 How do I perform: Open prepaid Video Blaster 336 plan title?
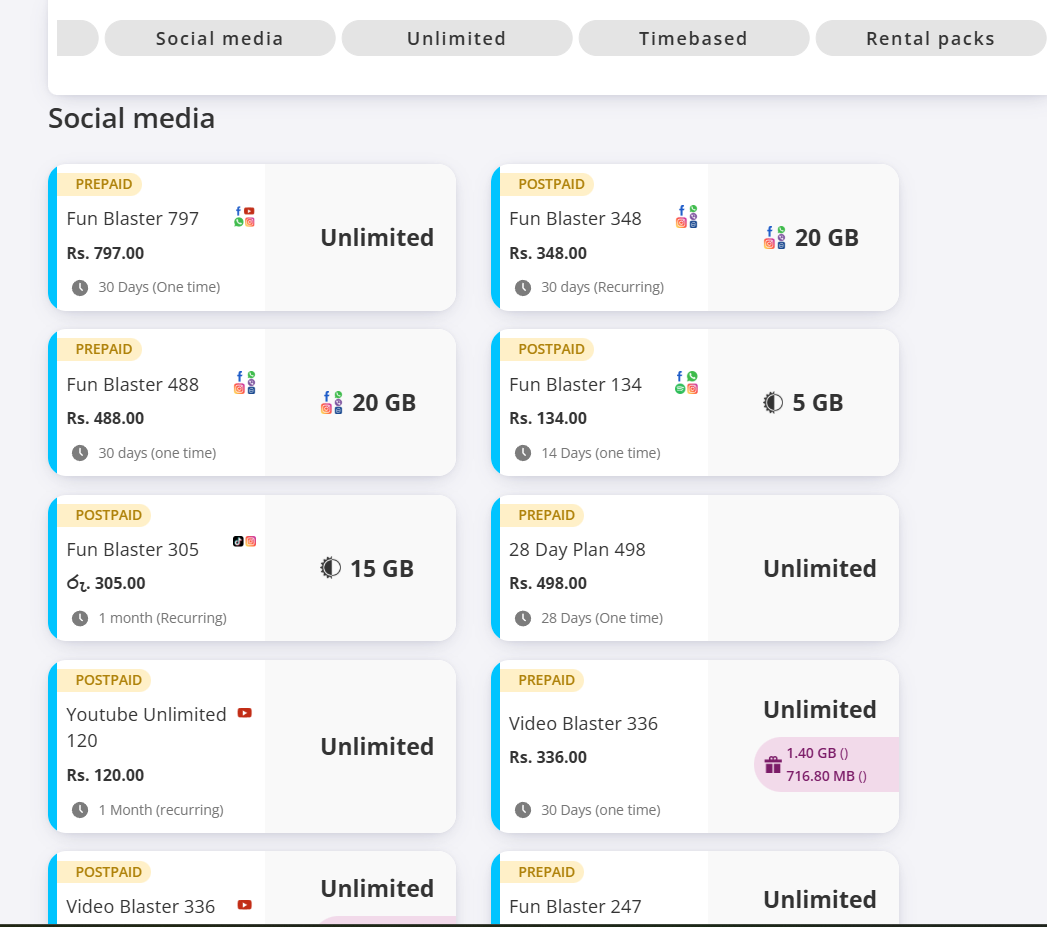(584, 723)
